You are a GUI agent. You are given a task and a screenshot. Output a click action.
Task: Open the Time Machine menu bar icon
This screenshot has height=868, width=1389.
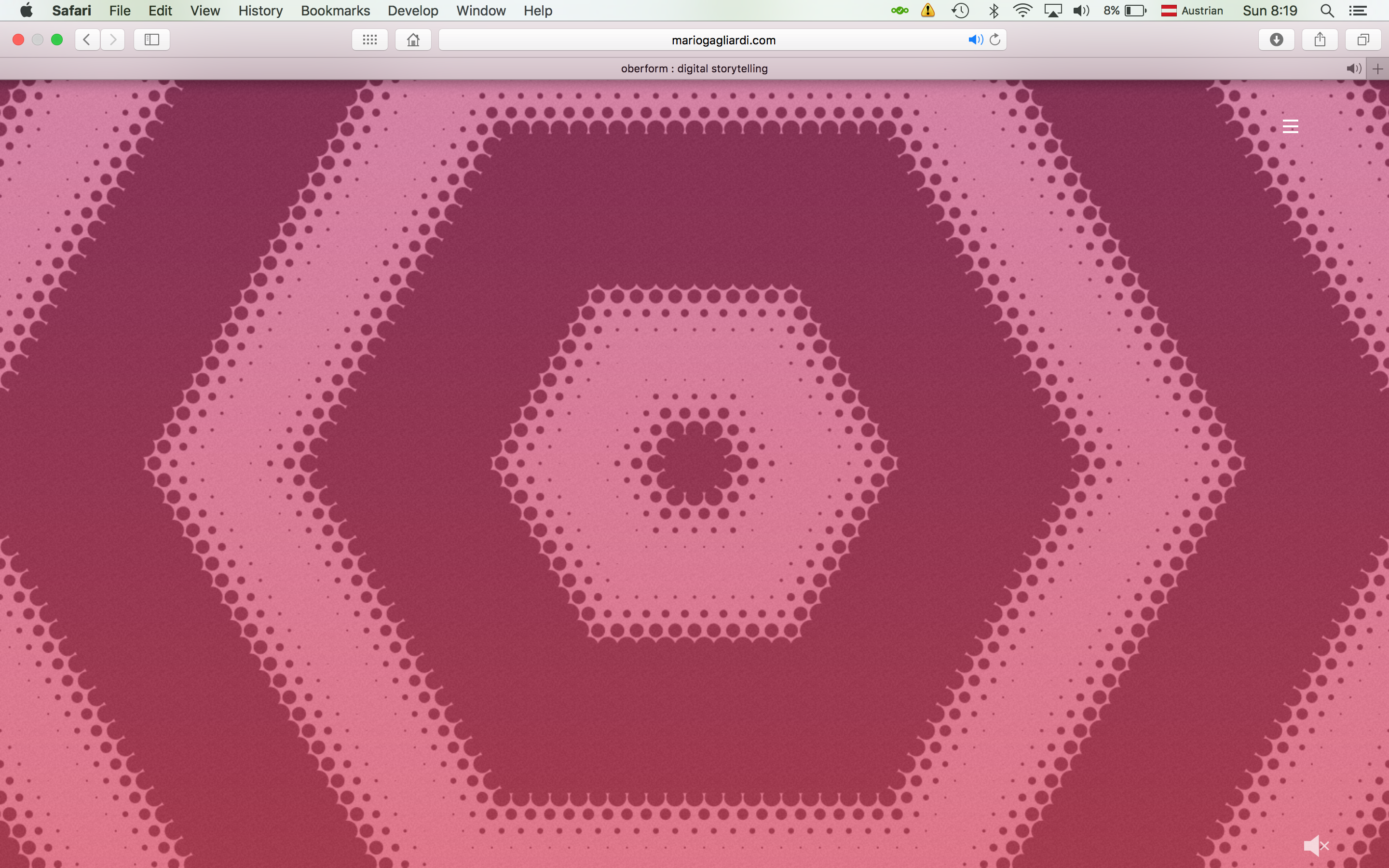(x=960, y=10)
